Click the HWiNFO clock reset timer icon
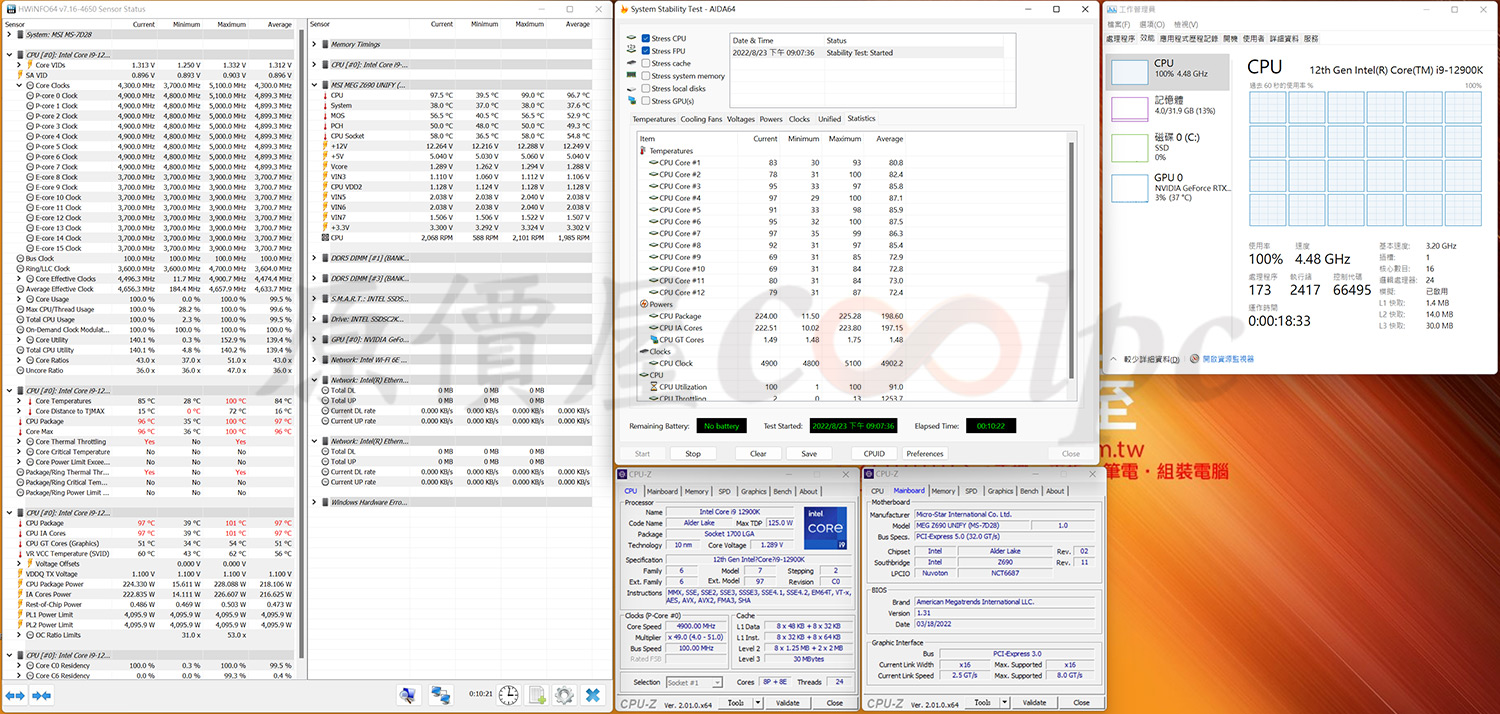Screen dimensions: 1500x714 point(509,695)
